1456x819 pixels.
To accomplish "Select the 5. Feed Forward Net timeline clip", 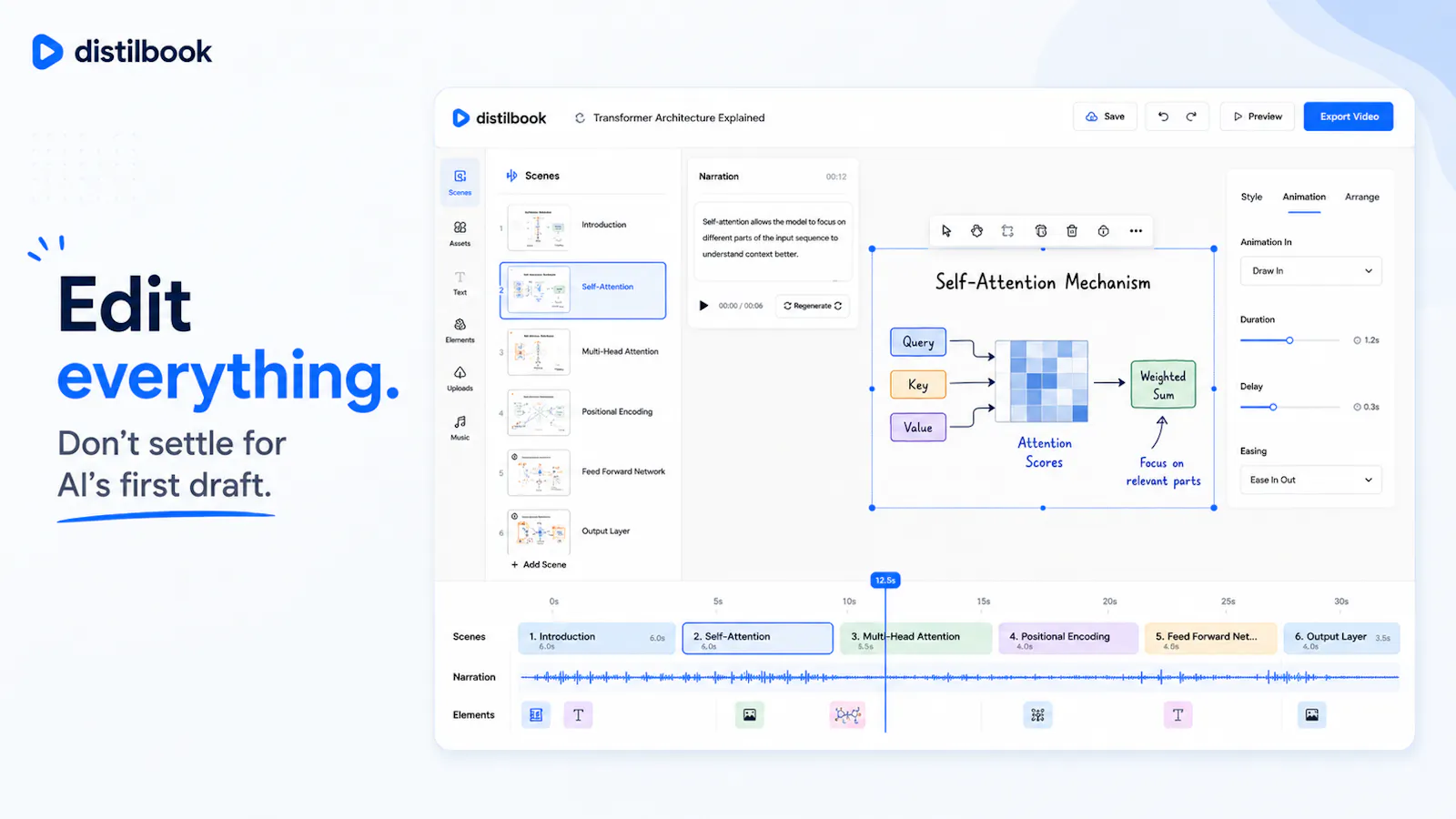I will 1210,639.
